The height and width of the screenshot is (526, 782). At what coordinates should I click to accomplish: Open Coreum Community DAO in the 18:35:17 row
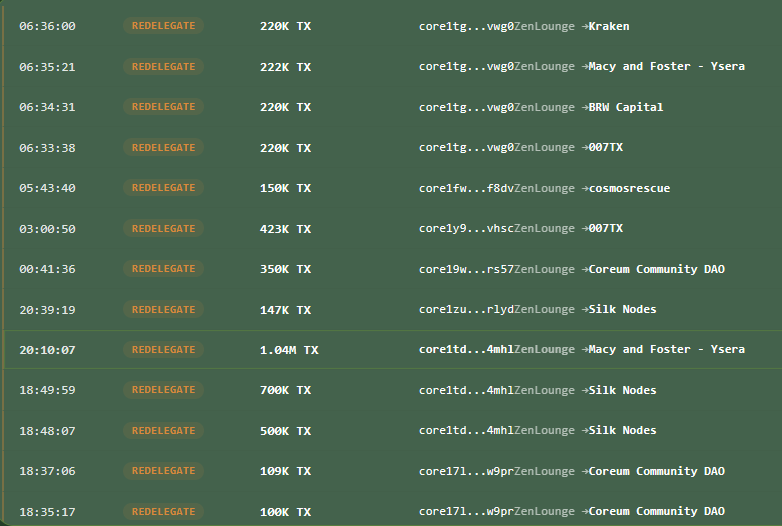click(657, 511)
